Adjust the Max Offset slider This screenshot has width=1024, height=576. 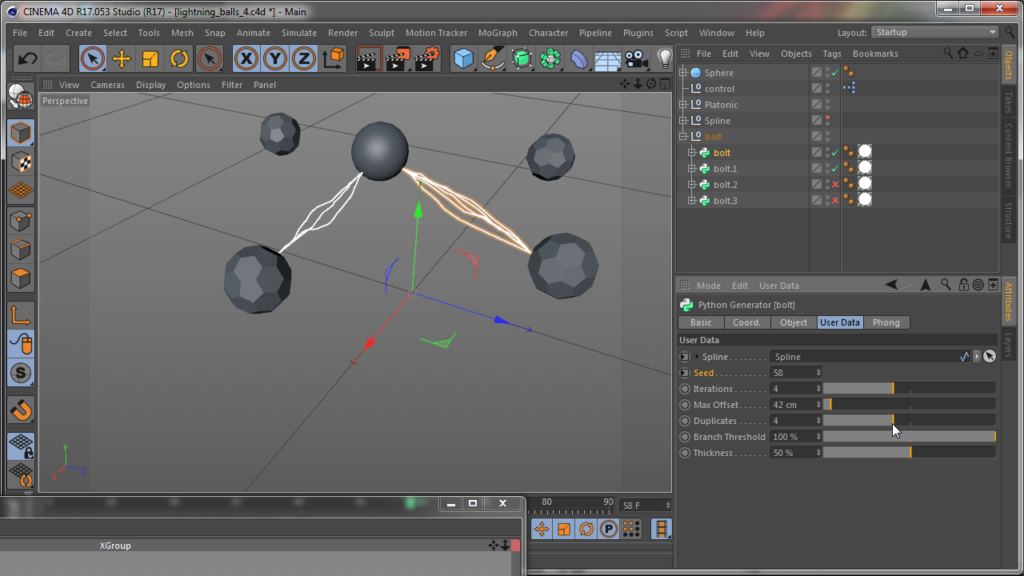[x=908, y=405]
